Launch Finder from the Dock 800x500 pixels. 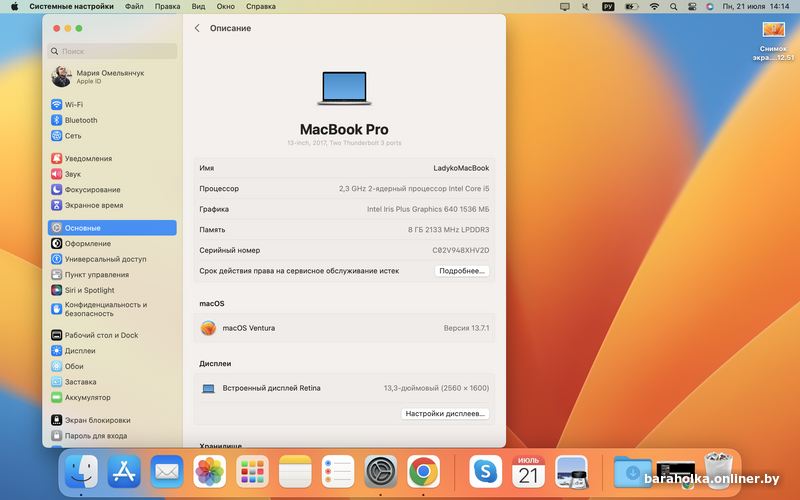pos(81,472)
